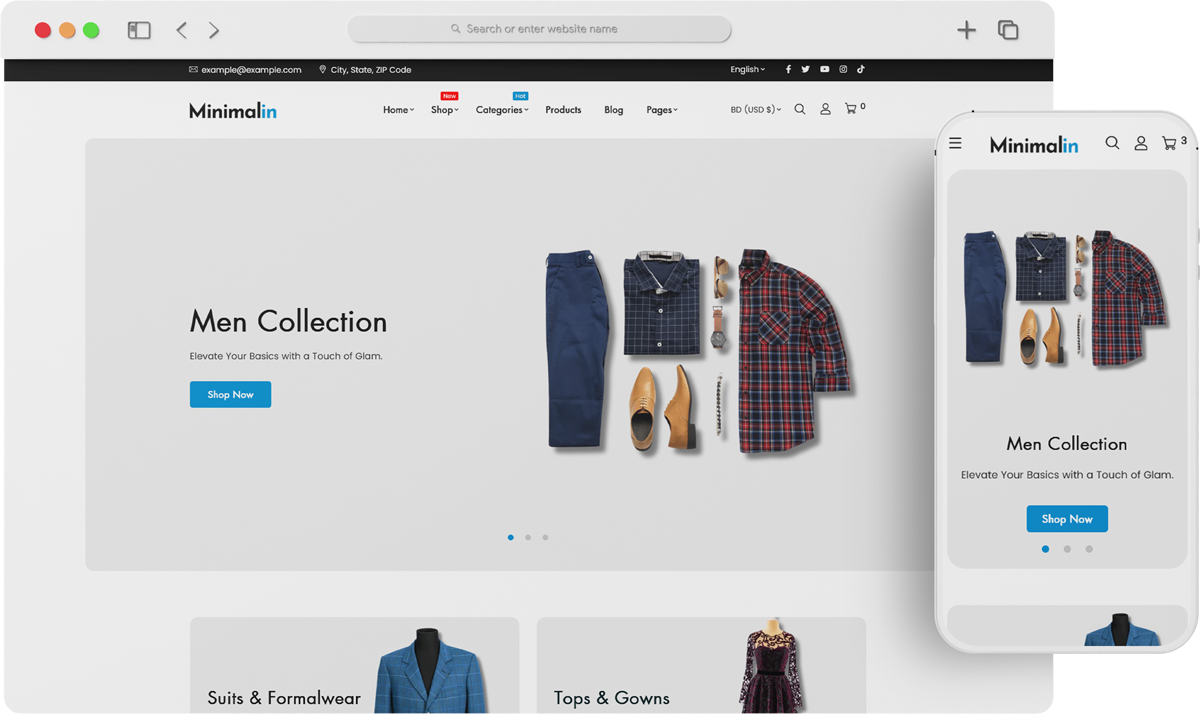Expand the Home menu dropdown
Viewport: 1200px width, 714px height.
398,110
